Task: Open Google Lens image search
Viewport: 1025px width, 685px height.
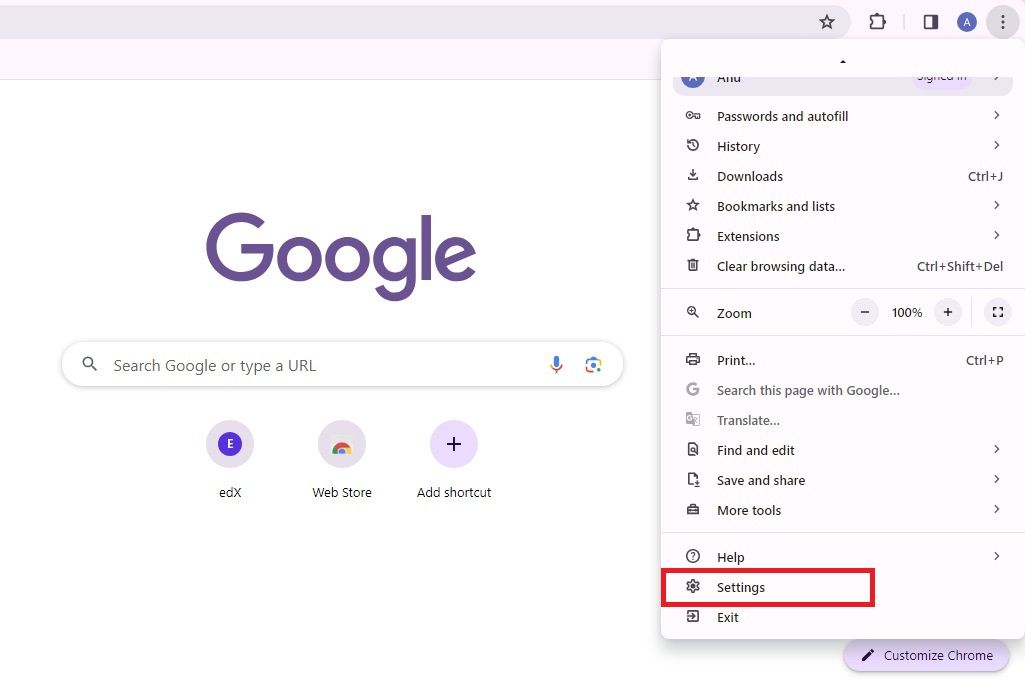Action: (594, 365)
